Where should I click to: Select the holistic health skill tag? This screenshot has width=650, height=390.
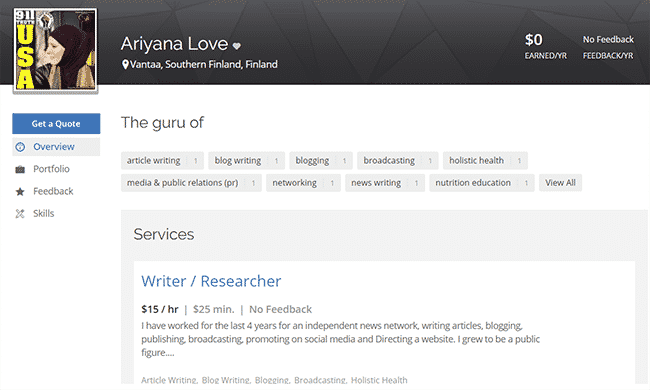pyautogui.click(x=485, y=160)
